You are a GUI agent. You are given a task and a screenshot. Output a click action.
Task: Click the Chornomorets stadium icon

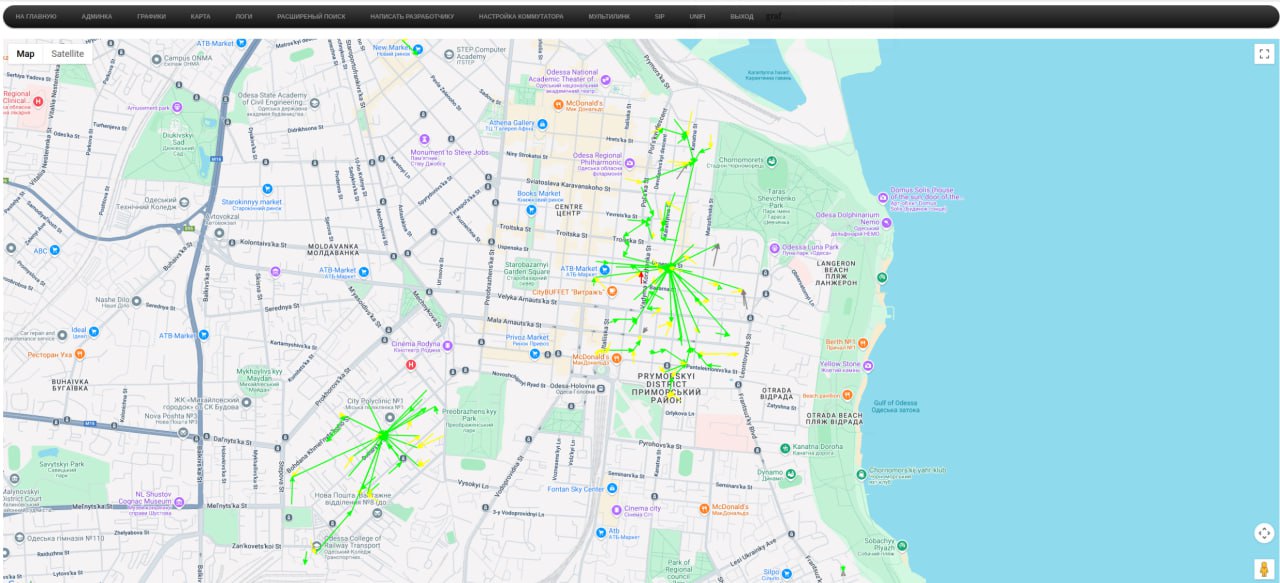[770, 160]
